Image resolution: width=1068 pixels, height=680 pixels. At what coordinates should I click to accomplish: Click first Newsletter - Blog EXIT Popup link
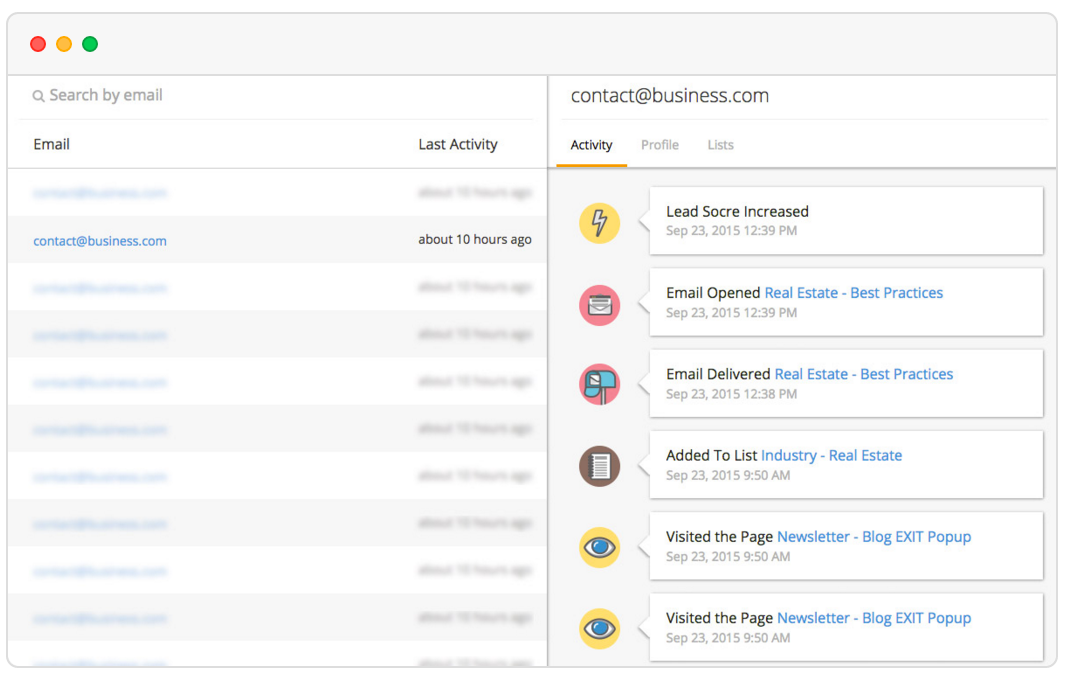(x=873, y=536)
